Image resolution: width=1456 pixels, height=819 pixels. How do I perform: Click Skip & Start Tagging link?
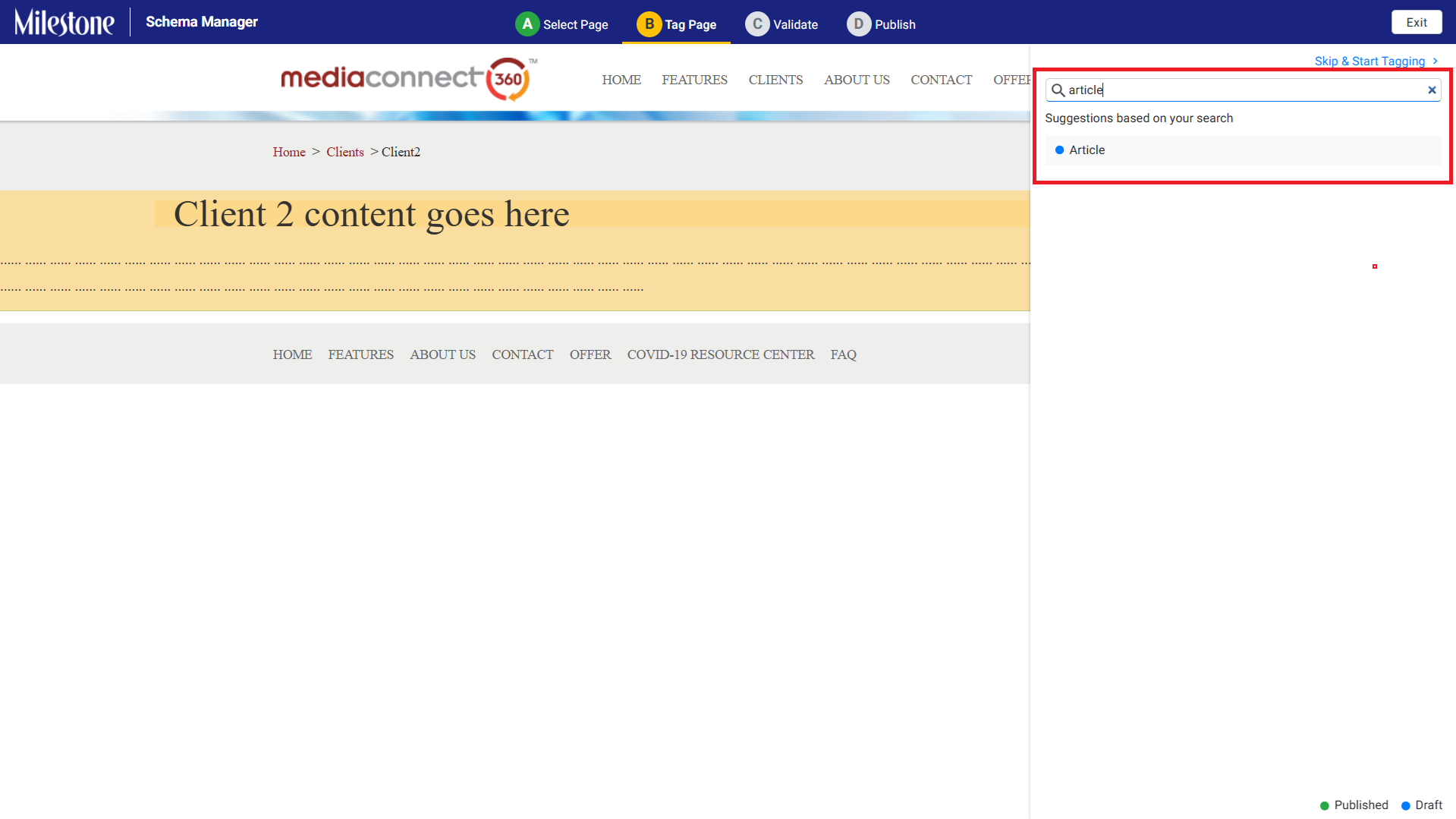(x=1370, y=61)
